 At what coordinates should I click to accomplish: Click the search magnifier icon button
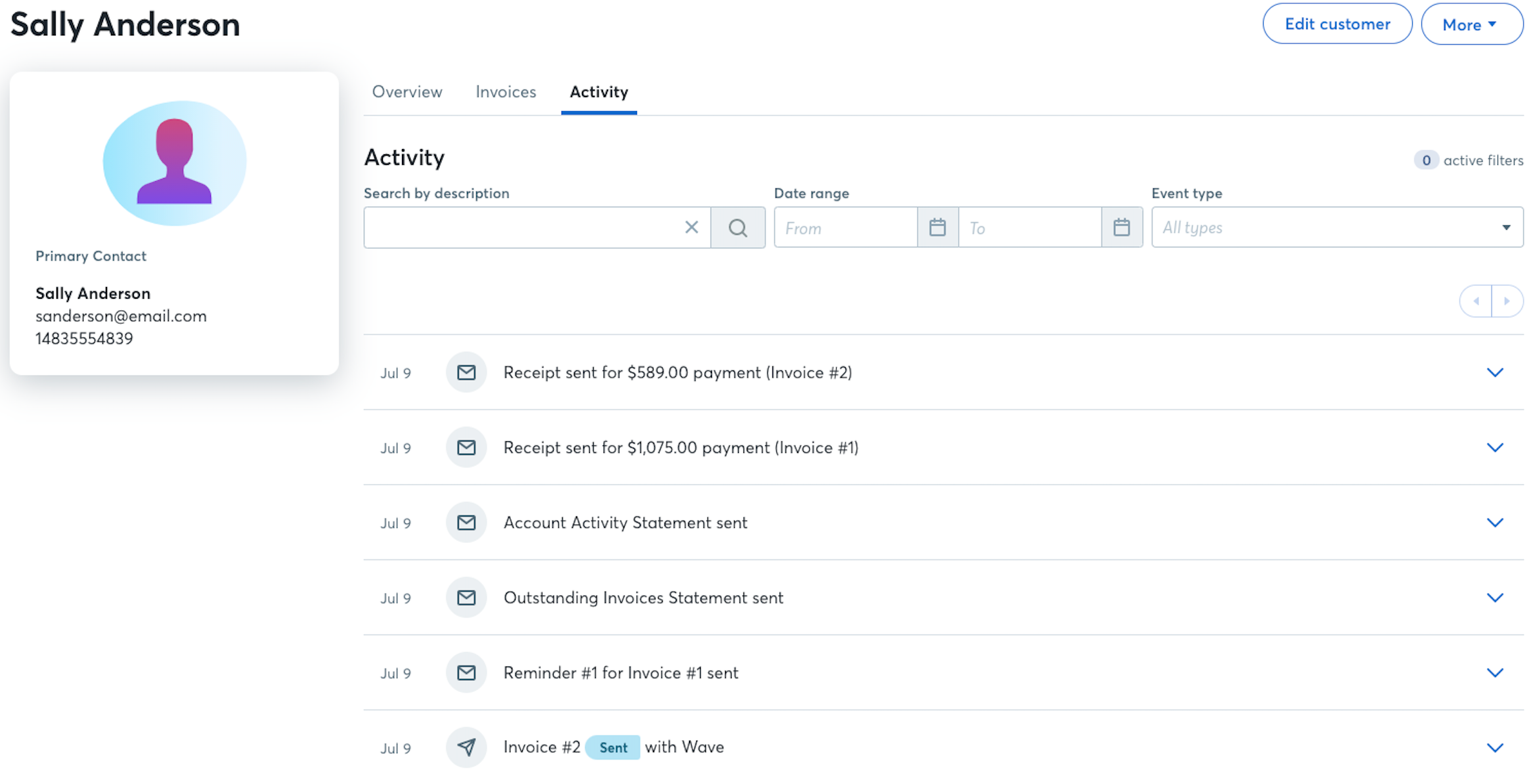point(738,228)
